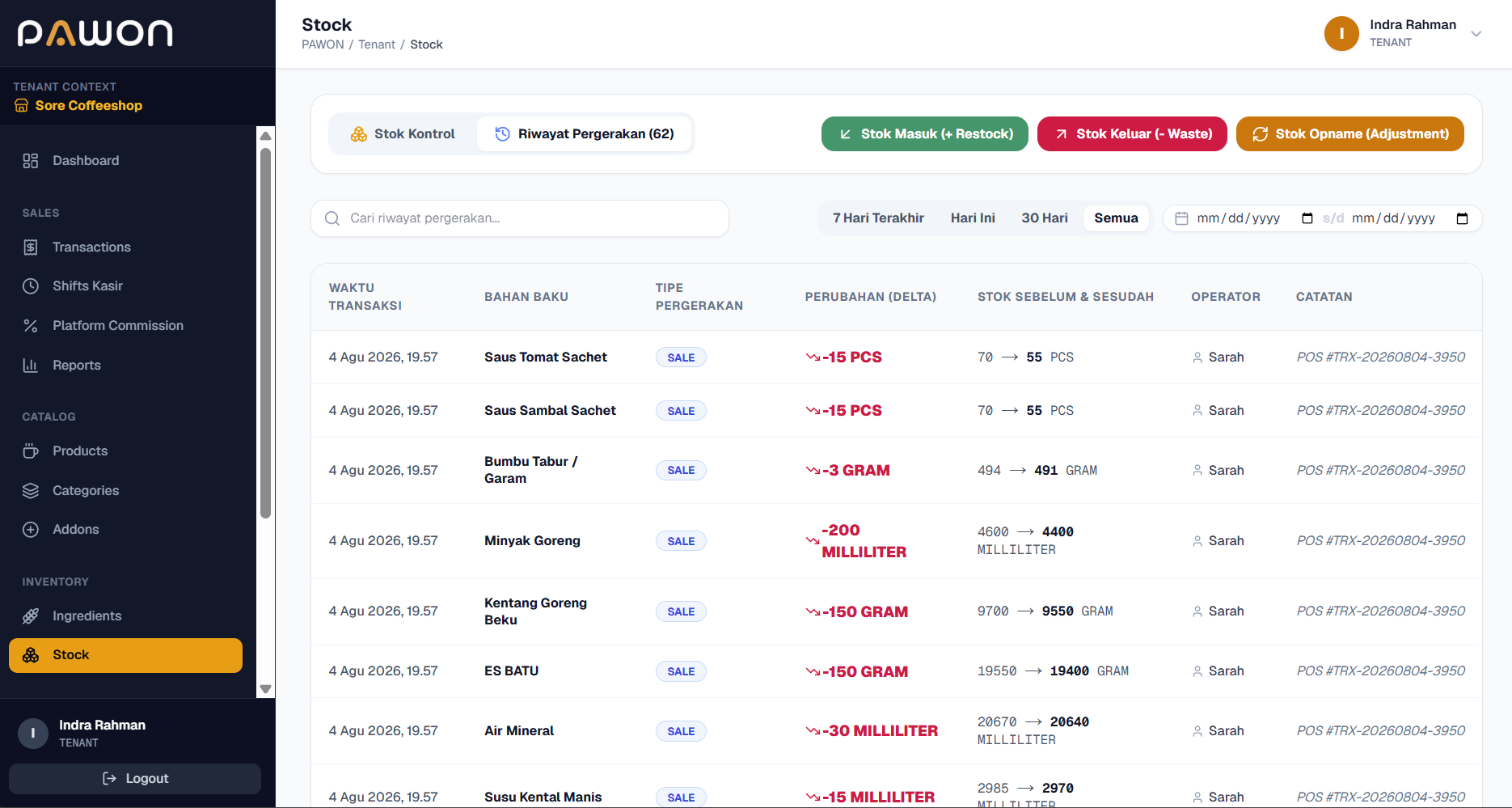Click the sidebar scrollbar up arrow
This screenshot has height=808, width=1512.
[x=265, y=136]
